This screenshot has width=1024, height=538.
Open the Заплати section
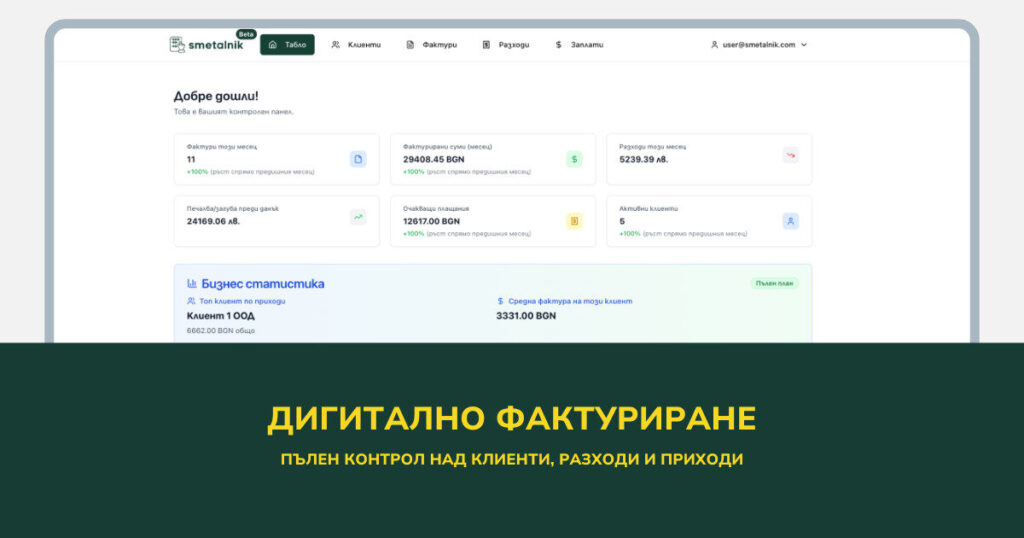tap(579, 45)
